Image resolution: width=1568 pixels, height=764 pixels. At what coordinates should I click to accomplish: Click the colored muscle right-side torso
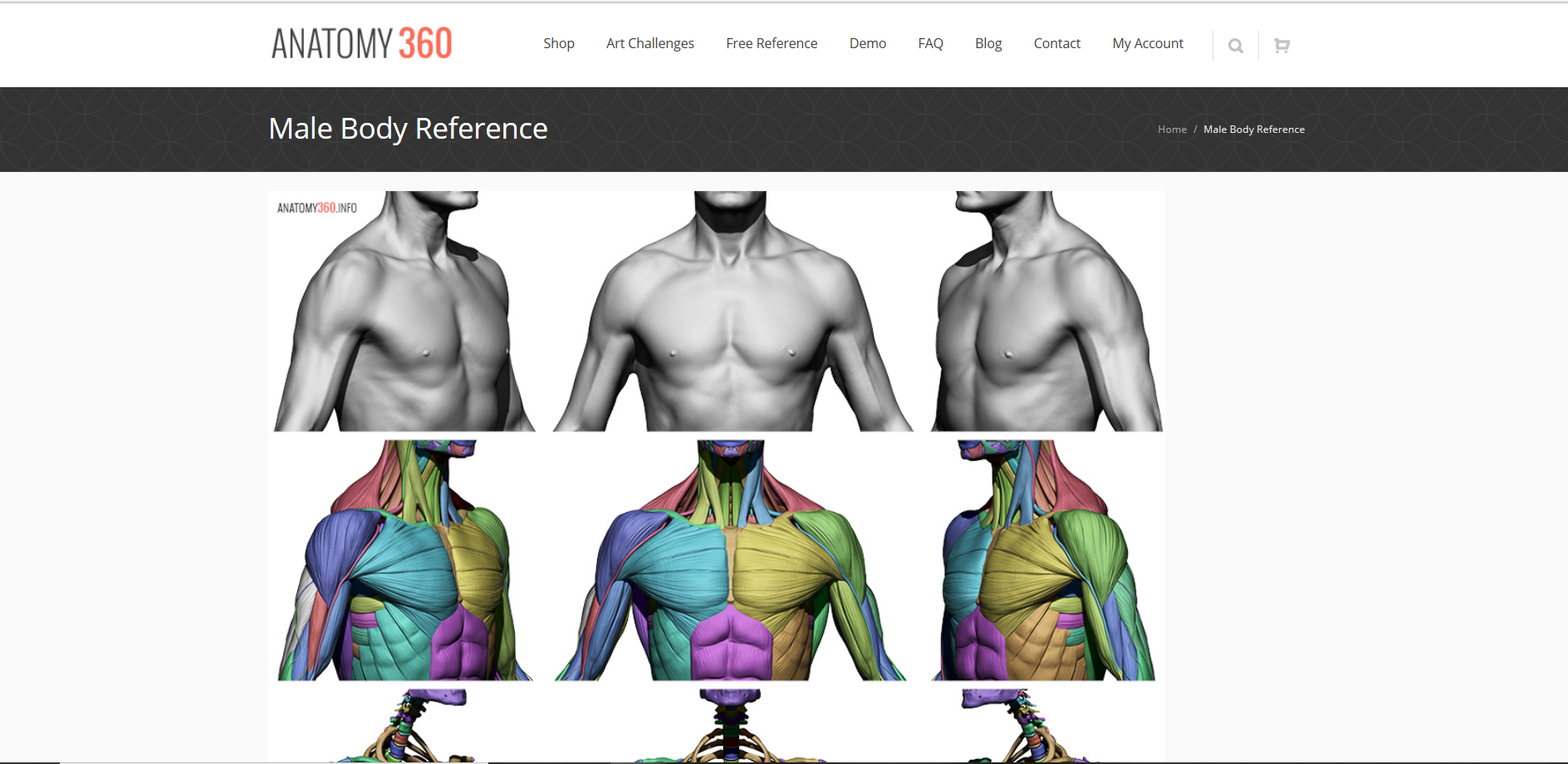(1044, 561)
